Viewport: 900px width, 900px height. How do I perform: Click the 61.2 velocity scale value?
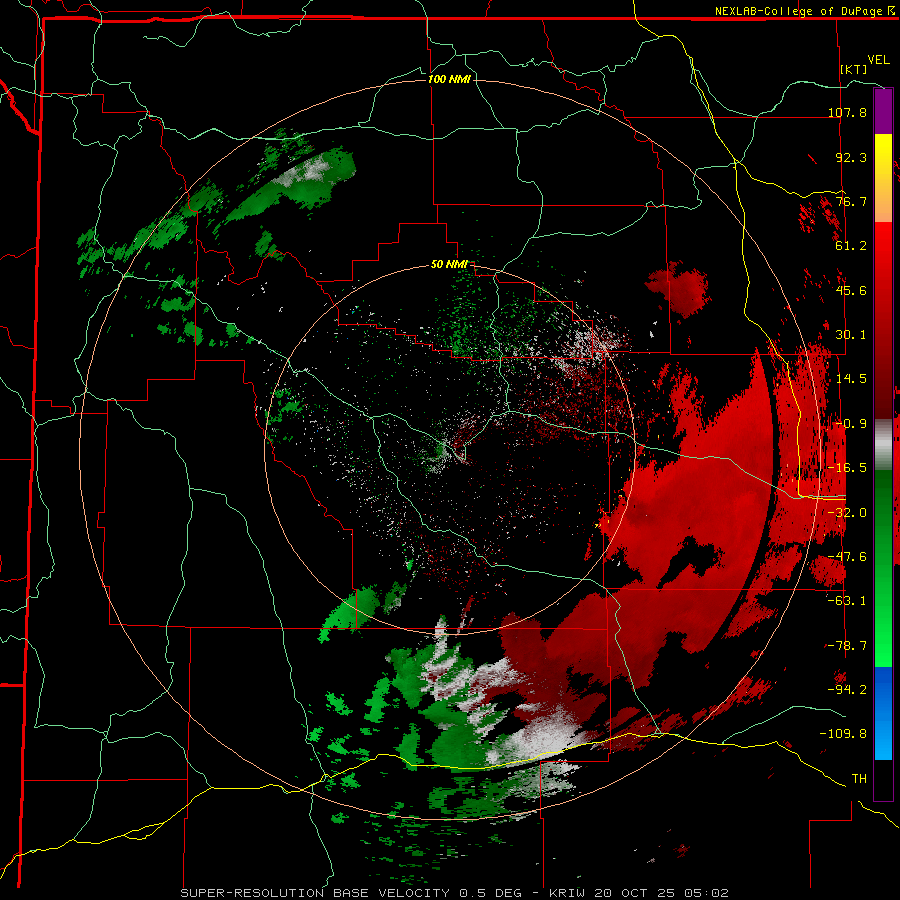pyautogui.click(x=851, y=246)
